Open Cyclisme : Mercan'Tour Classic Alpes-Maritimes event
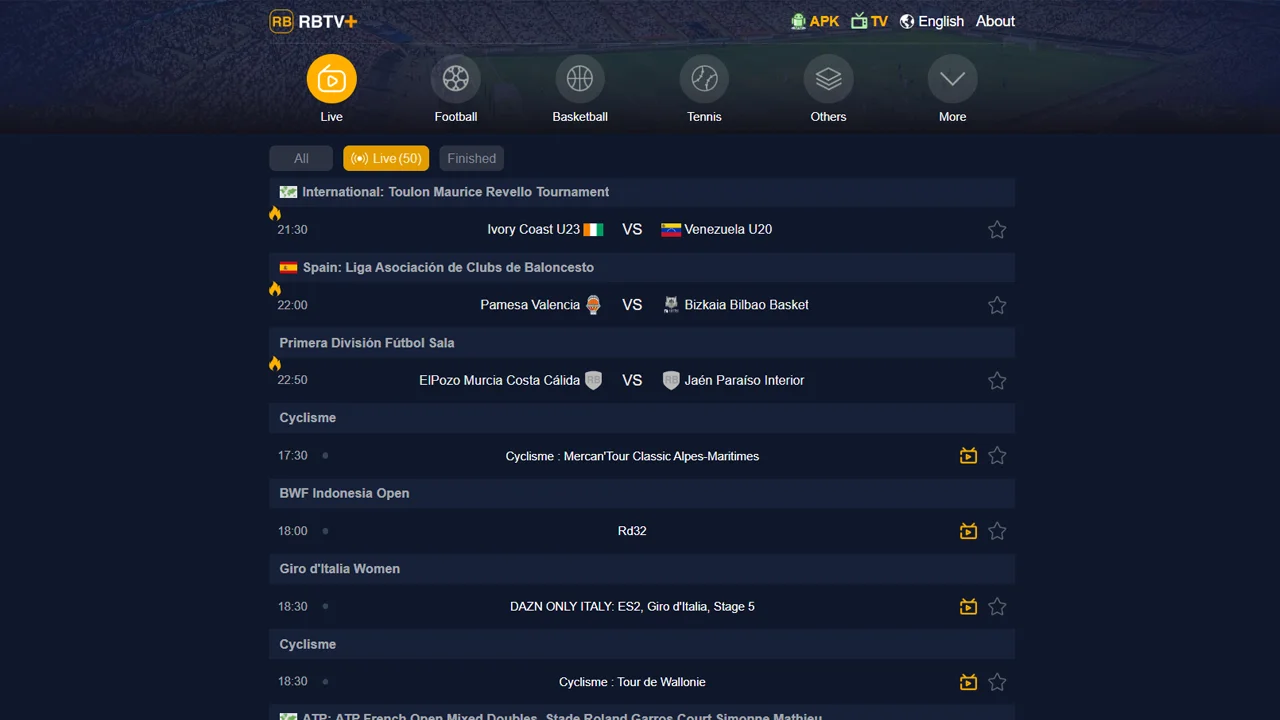1280x720 pixels. click(632, 456)
